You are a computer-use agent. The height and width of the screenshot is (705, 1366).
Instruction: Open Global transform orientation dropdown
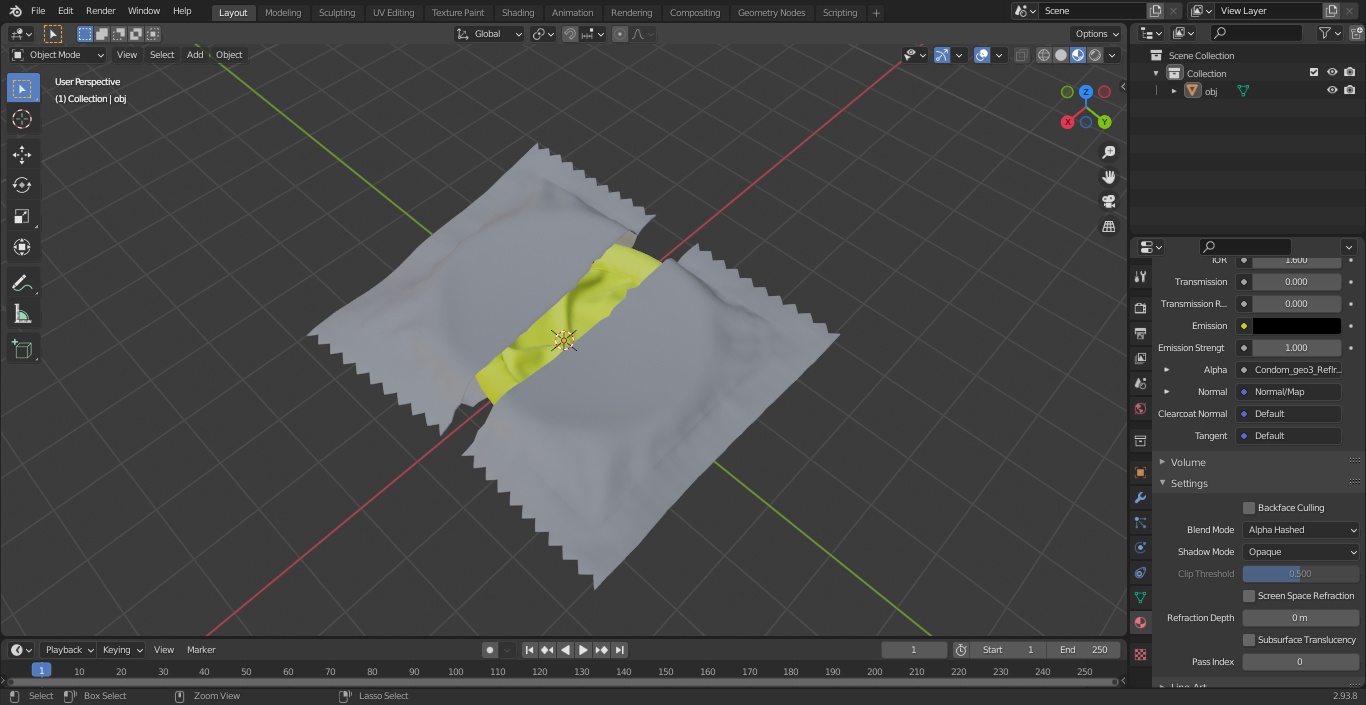489,34
